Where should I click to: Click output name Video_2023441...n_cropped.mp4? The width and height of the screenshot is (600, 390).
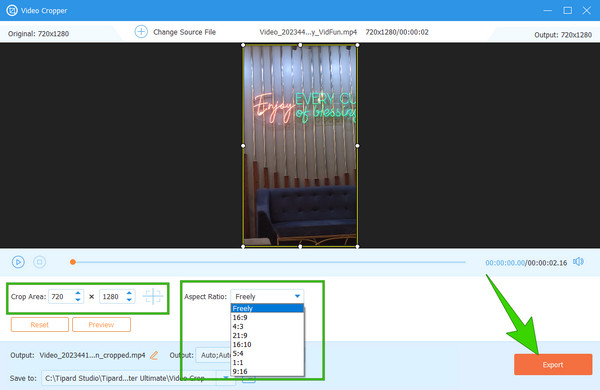click(92, 355)
